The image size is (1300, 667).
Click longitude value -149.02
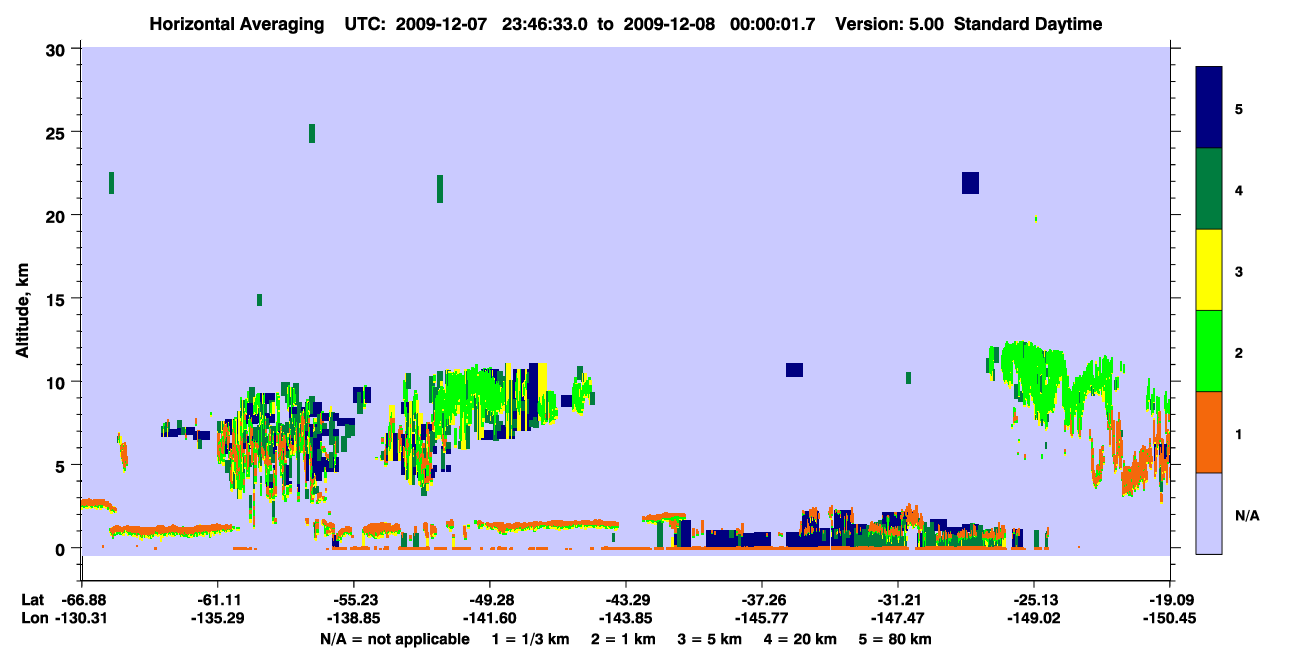point(1034,618)
